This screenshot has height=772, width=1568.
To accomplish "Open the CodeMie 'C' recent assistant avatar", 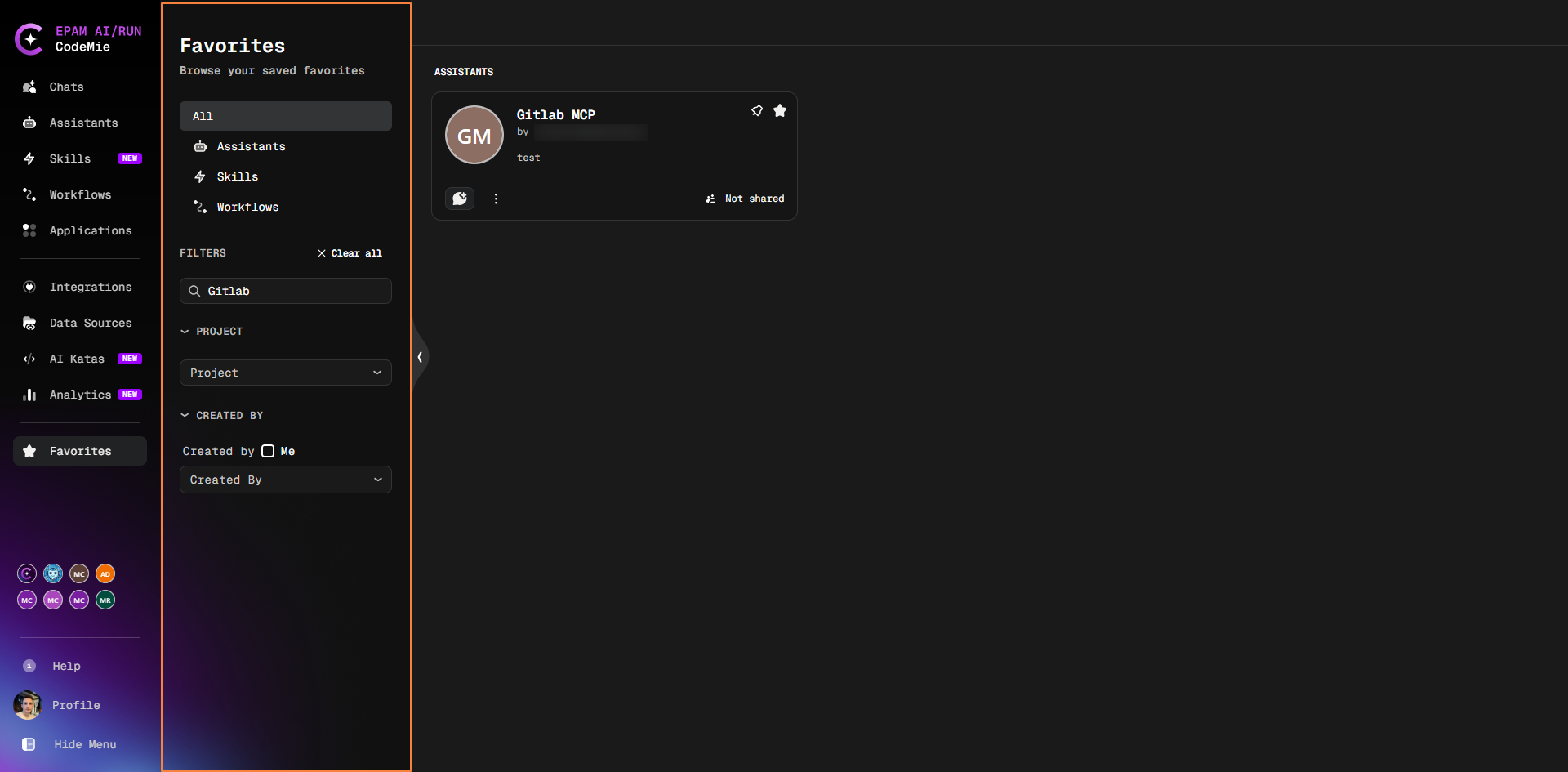I will (27, 573).
